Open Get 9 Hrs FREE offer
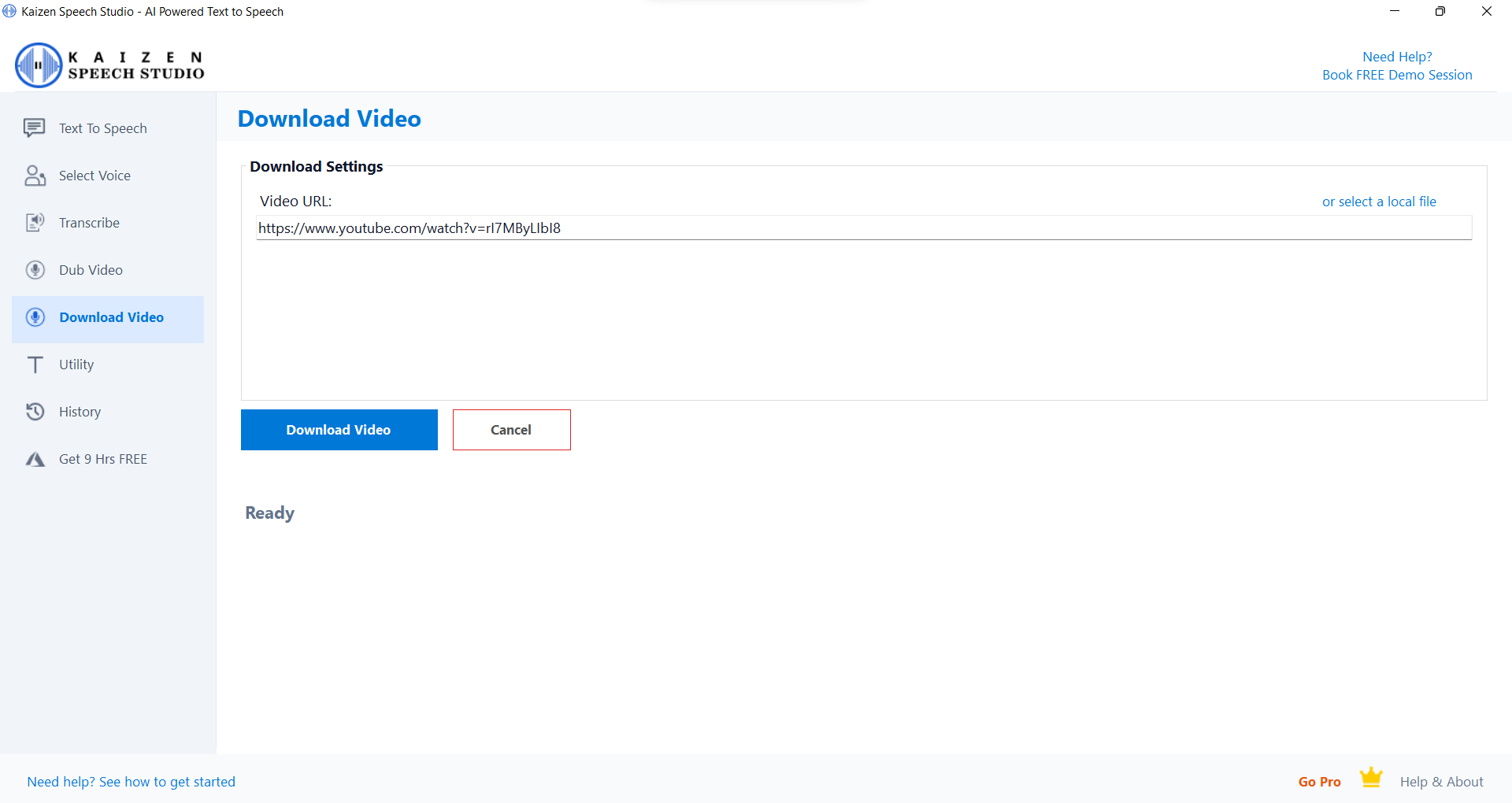This screenshot has height=803, width=1512. click(x=102, y=458)
